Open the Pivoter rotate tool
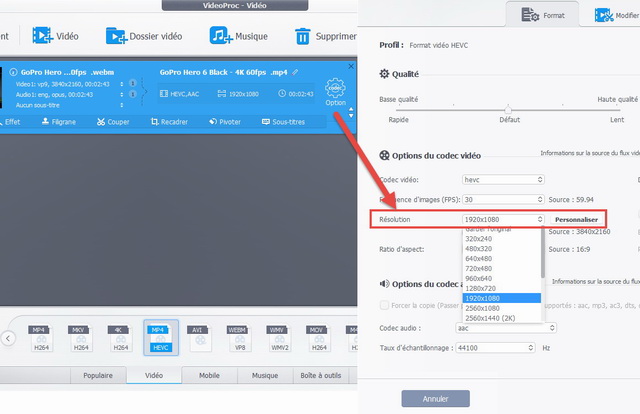The image size is (640, 414). 225,122
